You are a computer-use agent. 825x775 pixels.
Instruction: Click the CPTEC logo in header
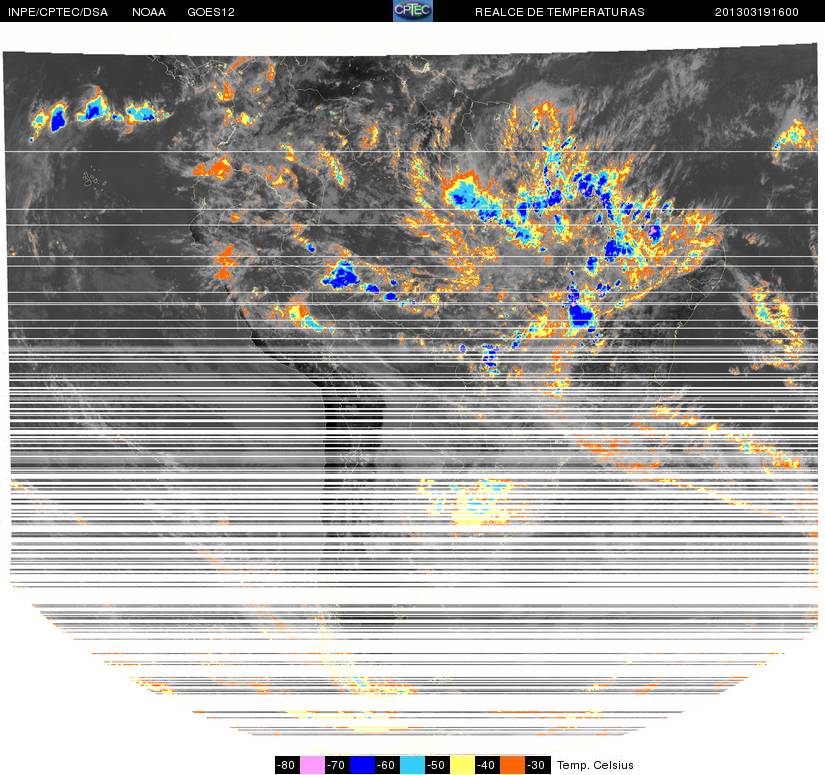(413, 11)
